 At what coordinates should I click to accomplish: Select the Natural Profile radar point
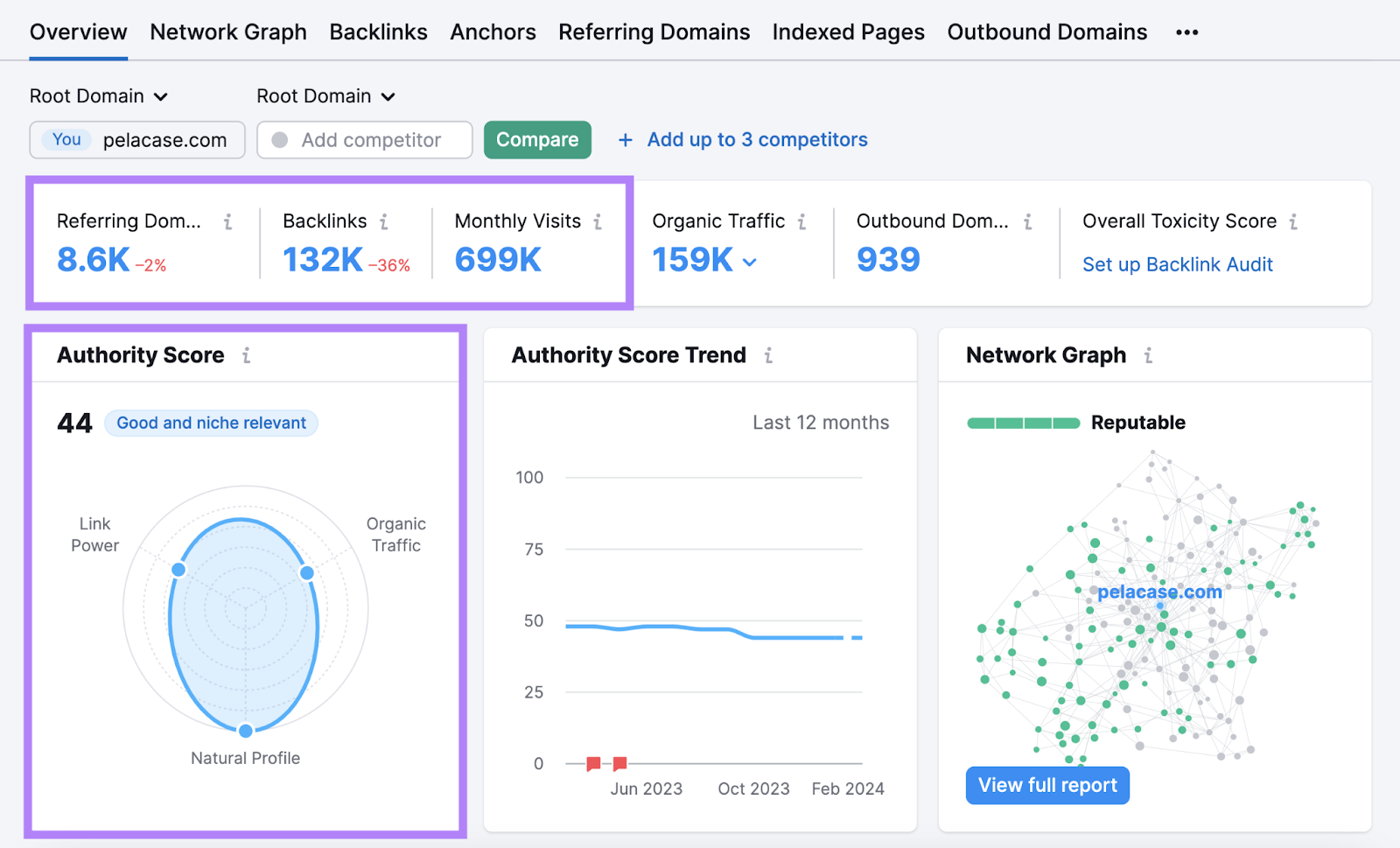coord(246,731)
